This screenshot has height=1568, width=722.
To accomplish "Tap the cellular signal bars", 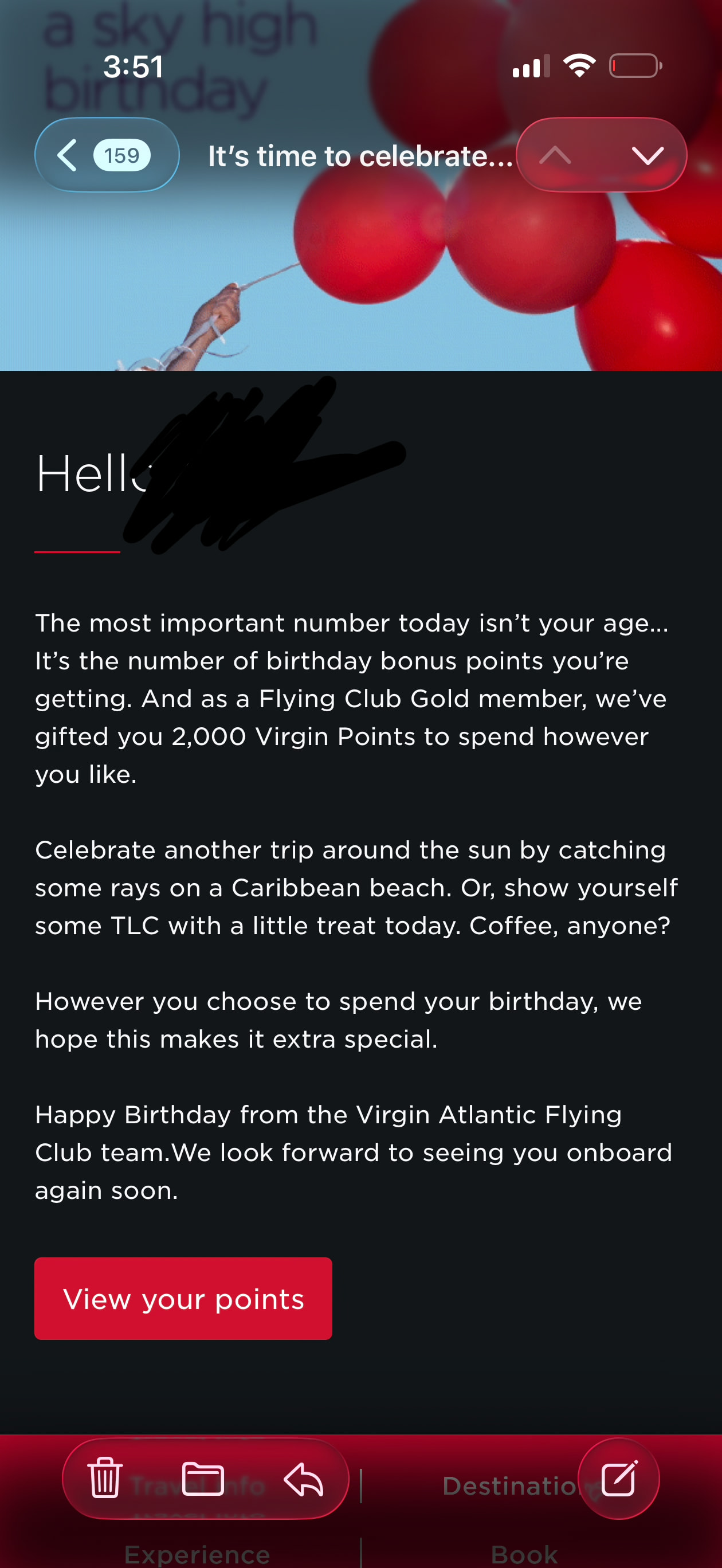I will pyautogui.click(x=531, y=66).
